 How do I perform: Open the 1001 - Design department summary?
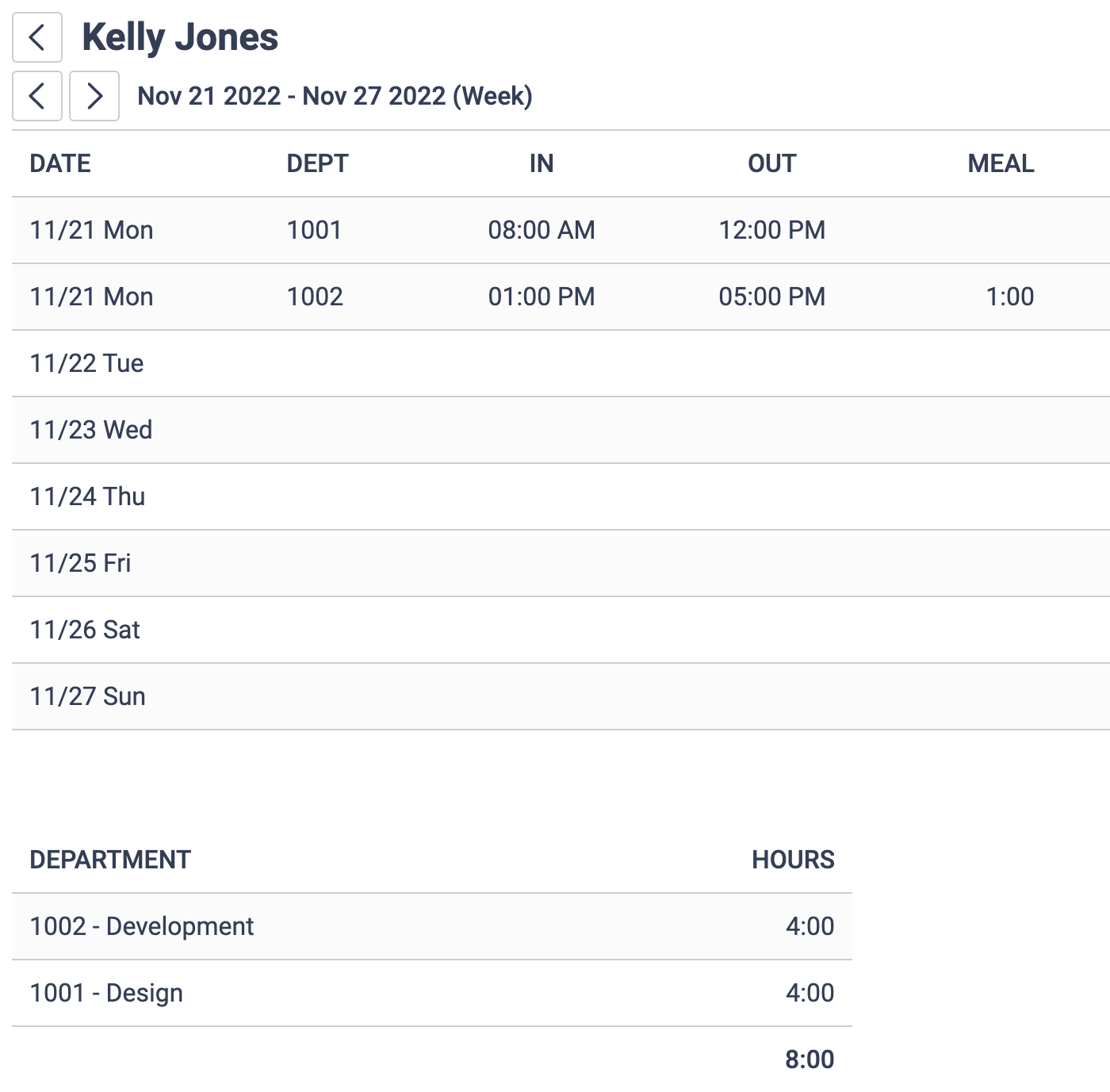pos(396,991)
